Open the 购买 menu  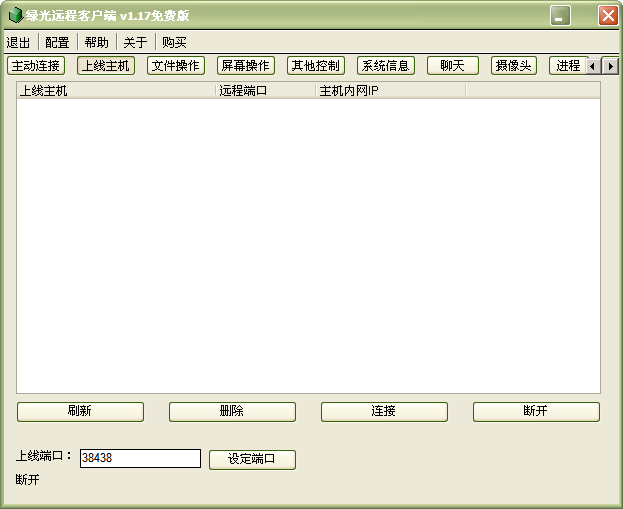pos(174,42)
